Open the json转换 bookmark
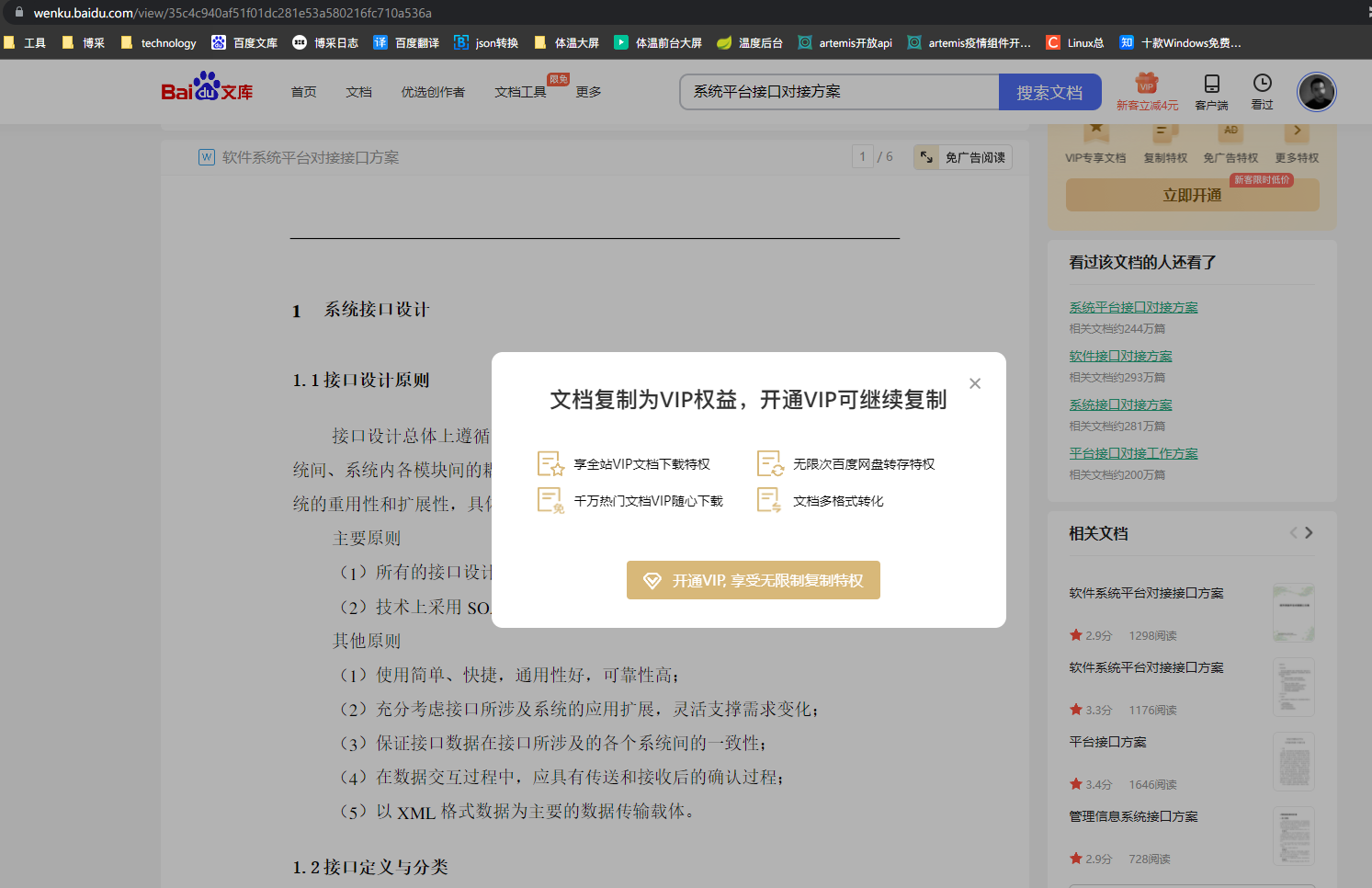1372x888 pixels. [x=487, y=42]
